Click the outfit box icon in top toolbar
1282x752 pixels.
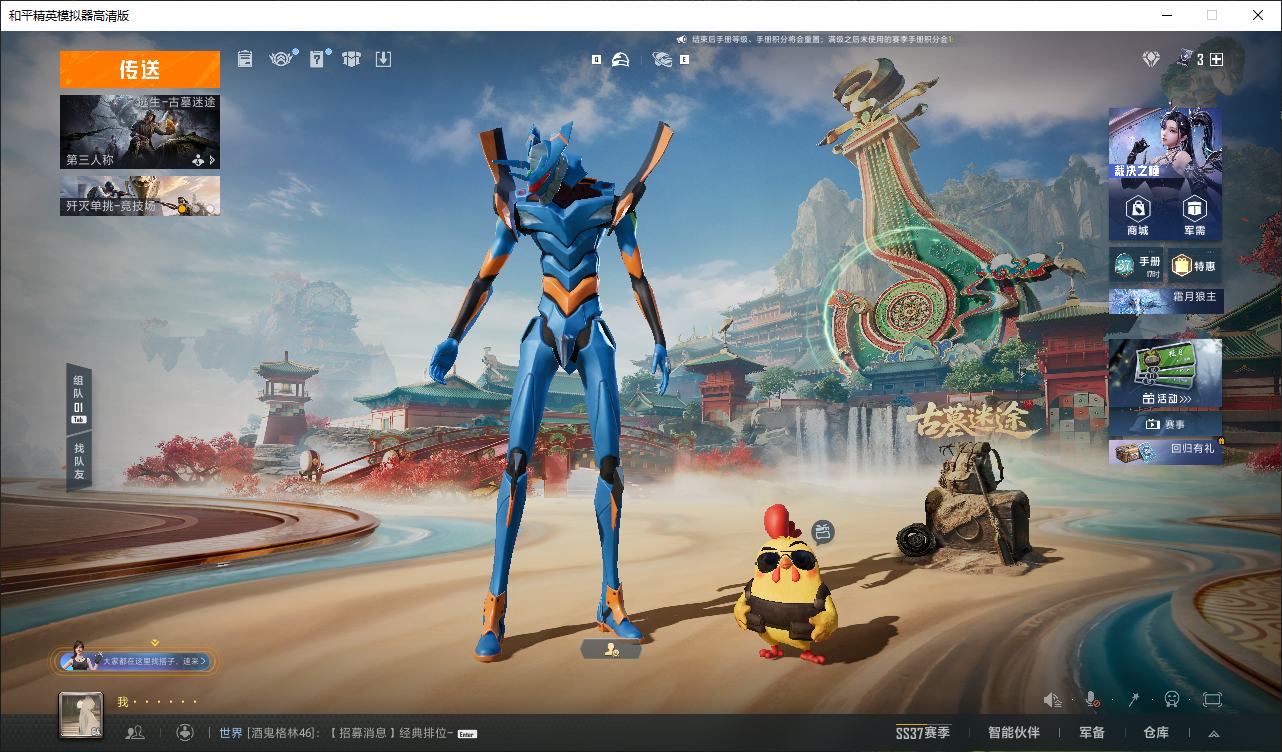click(x=351, y=59)
